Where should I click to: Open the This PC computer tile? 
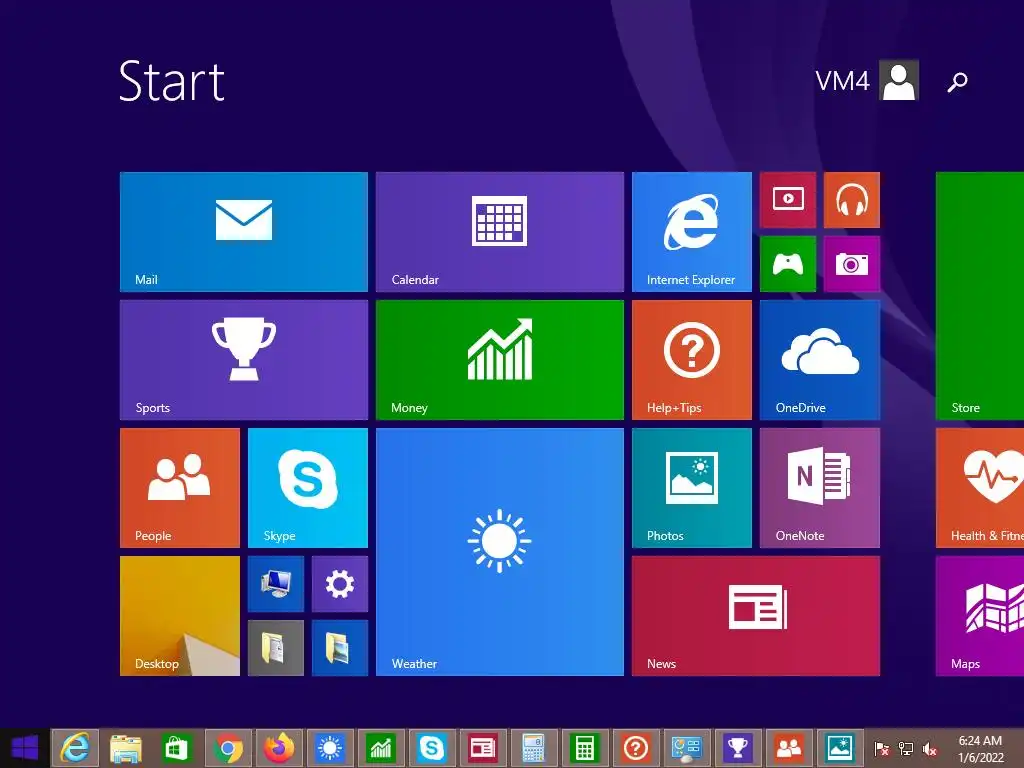coord(276,584)
